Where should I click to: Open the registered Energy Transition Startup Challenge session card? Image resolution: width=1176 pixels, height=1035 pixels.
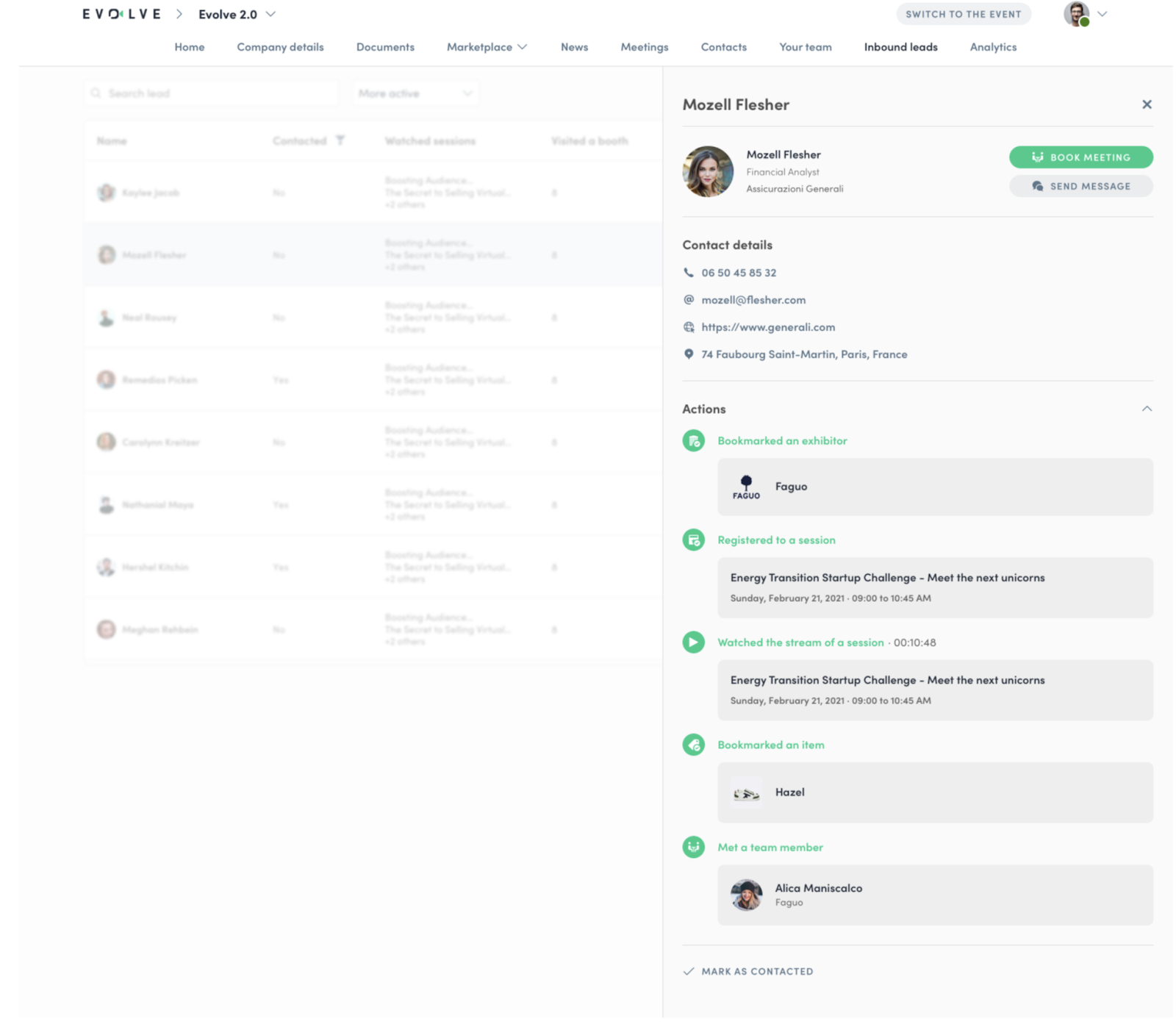(x=935, y=588)
